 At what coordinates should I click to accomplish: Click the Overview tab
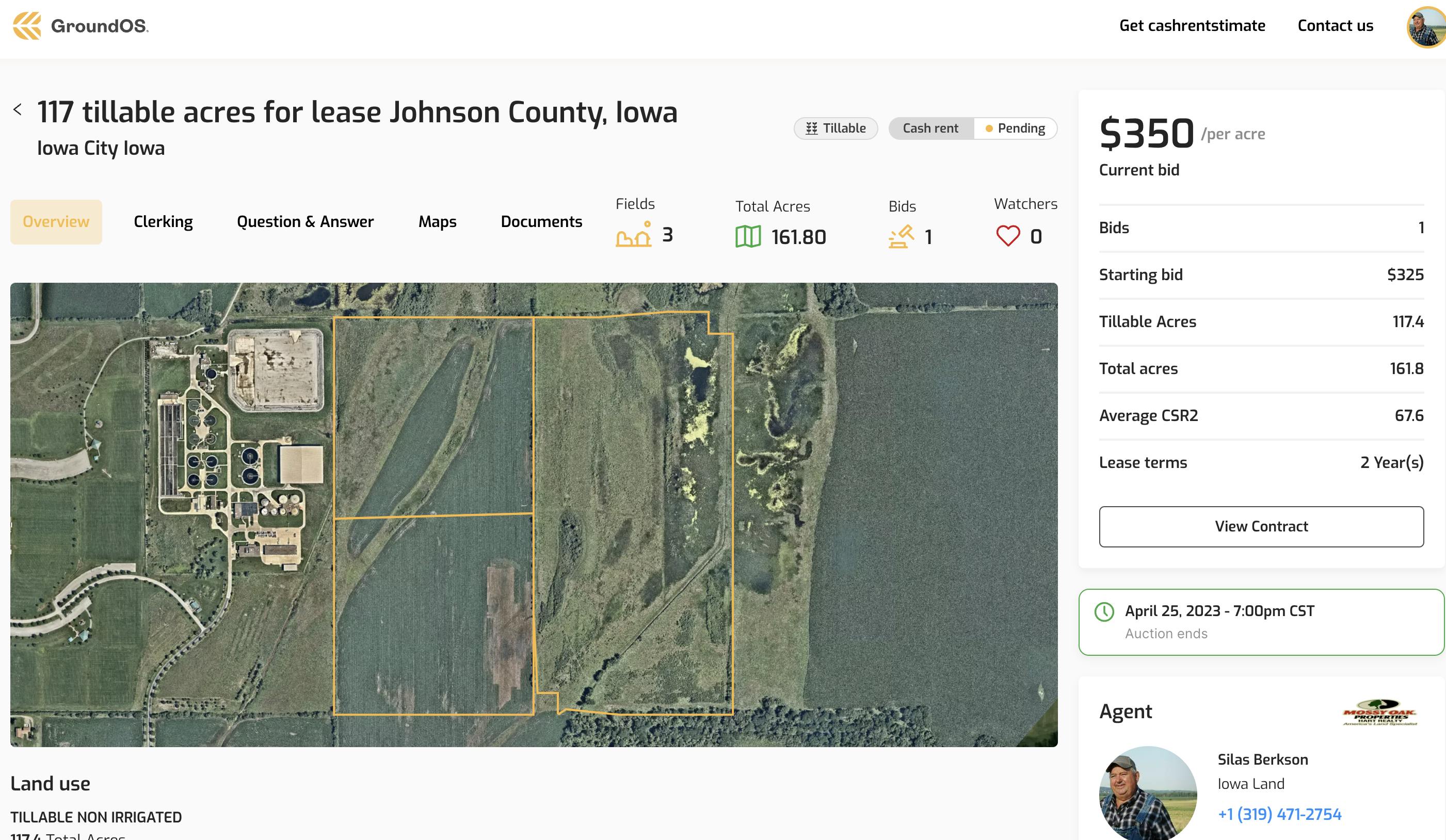point(56,221)
